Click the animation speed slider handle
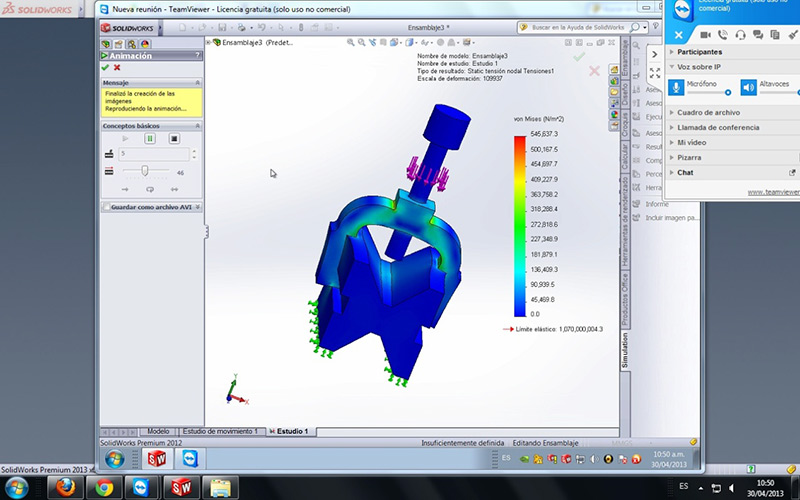 tap(146, 172)
